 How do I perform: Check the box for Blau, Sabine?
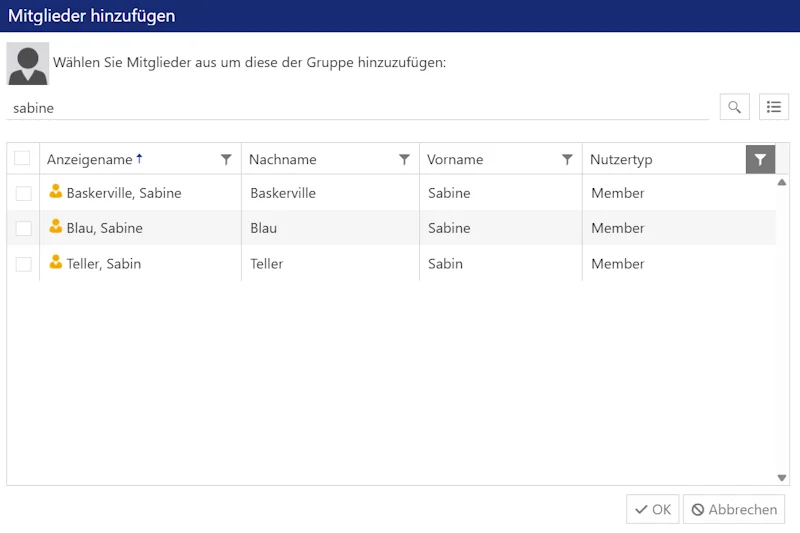point(23,228)
